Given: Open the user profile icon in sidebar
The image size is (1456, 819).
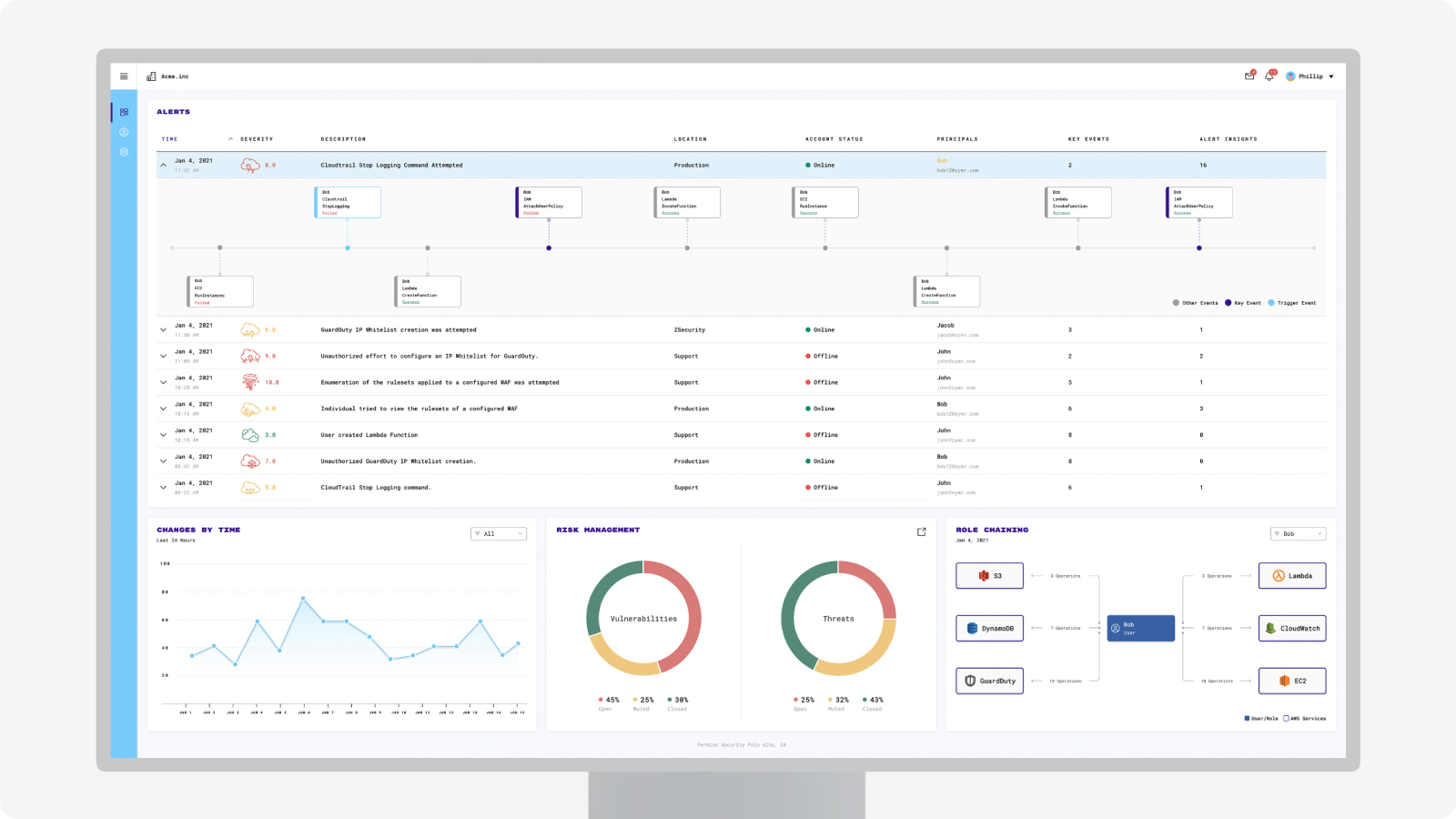Looking at the screenshot, I should pos(124,132).
